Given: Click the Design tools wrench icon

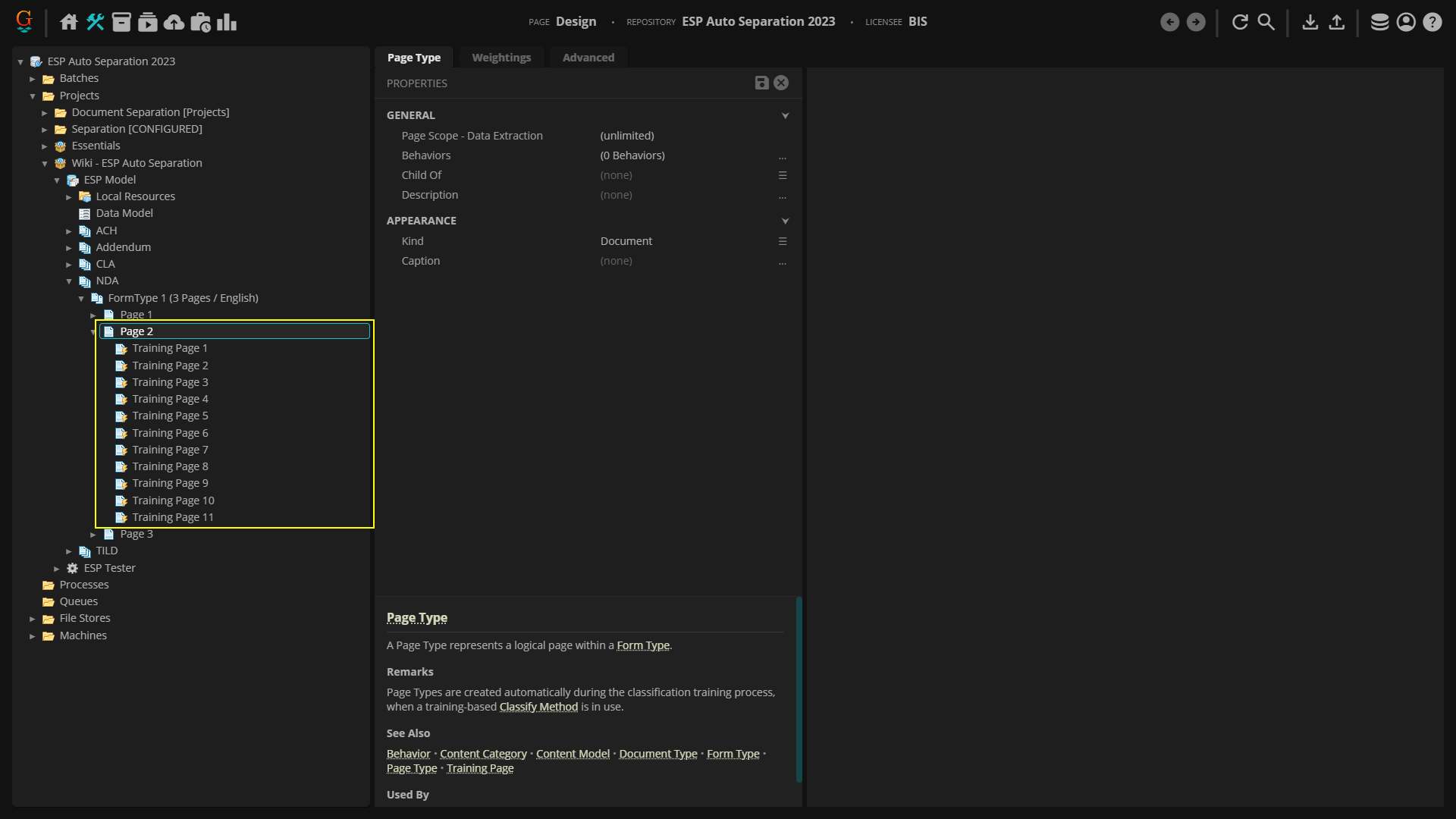Looking at the screenshot, I should 95,22.
